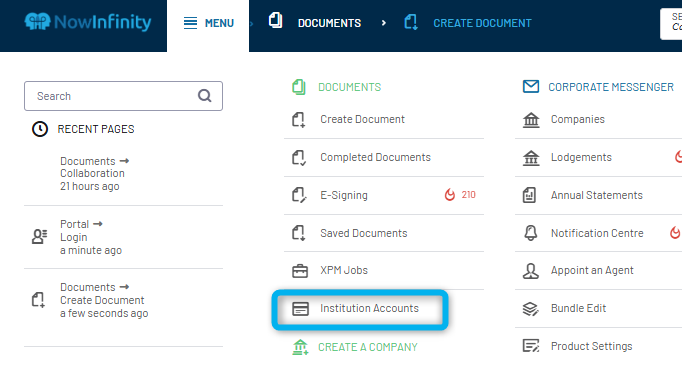
Task: Click the Institution Accounts card icon
Action: (x=300, y=308)
